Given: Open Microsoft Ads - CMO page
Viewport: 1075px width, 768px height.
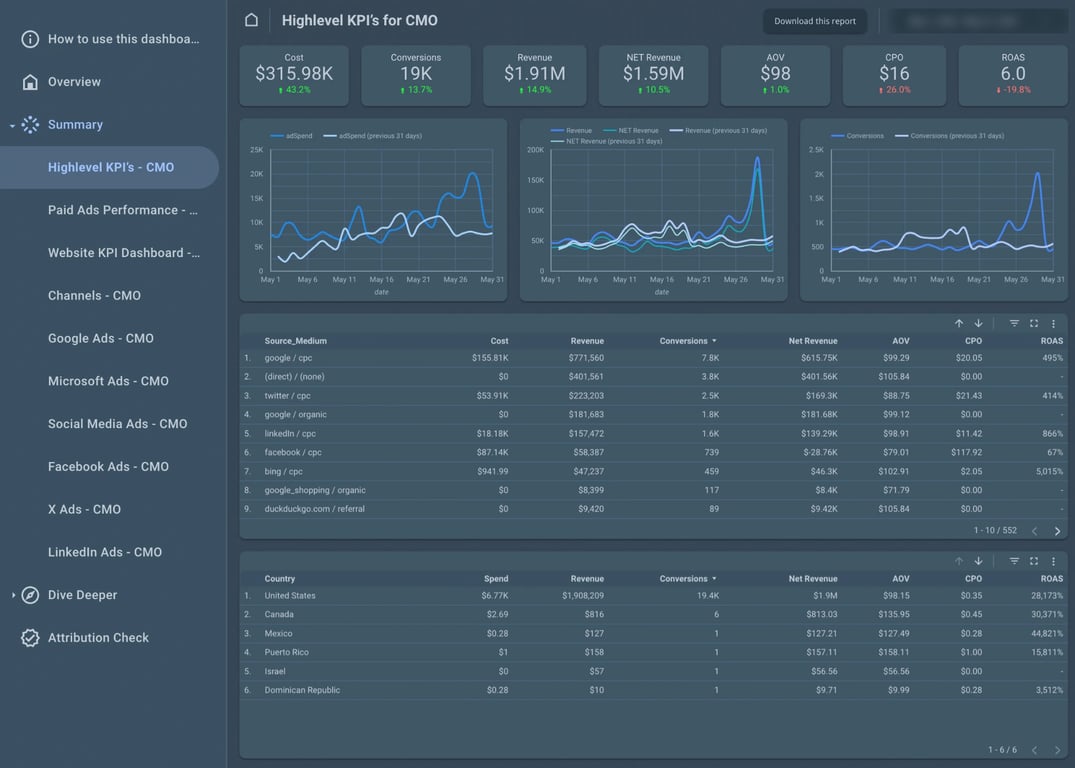Looking at the screenshot, I should [108, 381].
